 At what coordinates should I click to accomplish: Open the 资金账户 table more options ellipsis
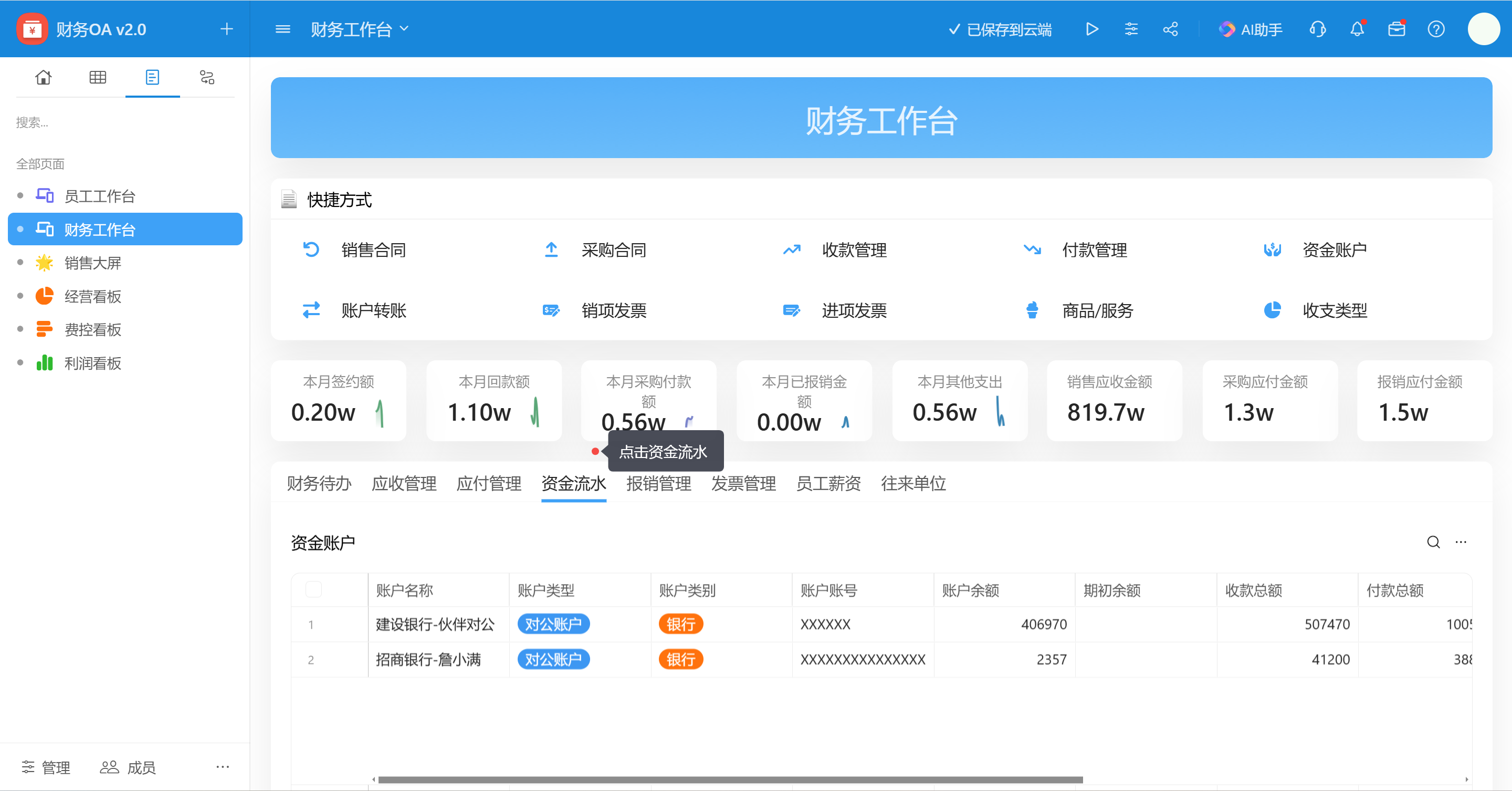[1461, 542]
